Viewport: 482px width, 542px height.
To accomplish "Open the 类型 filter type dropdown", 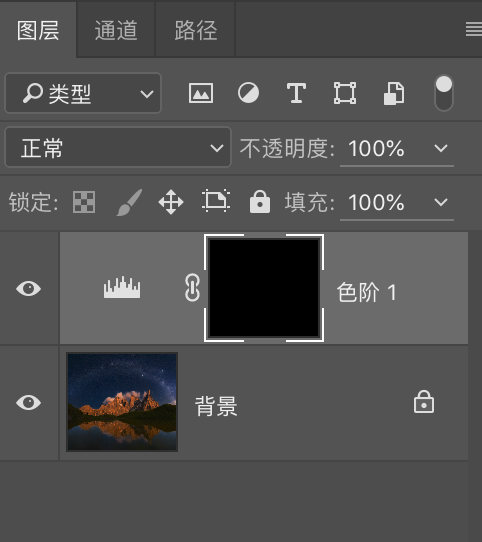I will (x=83, y=93).
